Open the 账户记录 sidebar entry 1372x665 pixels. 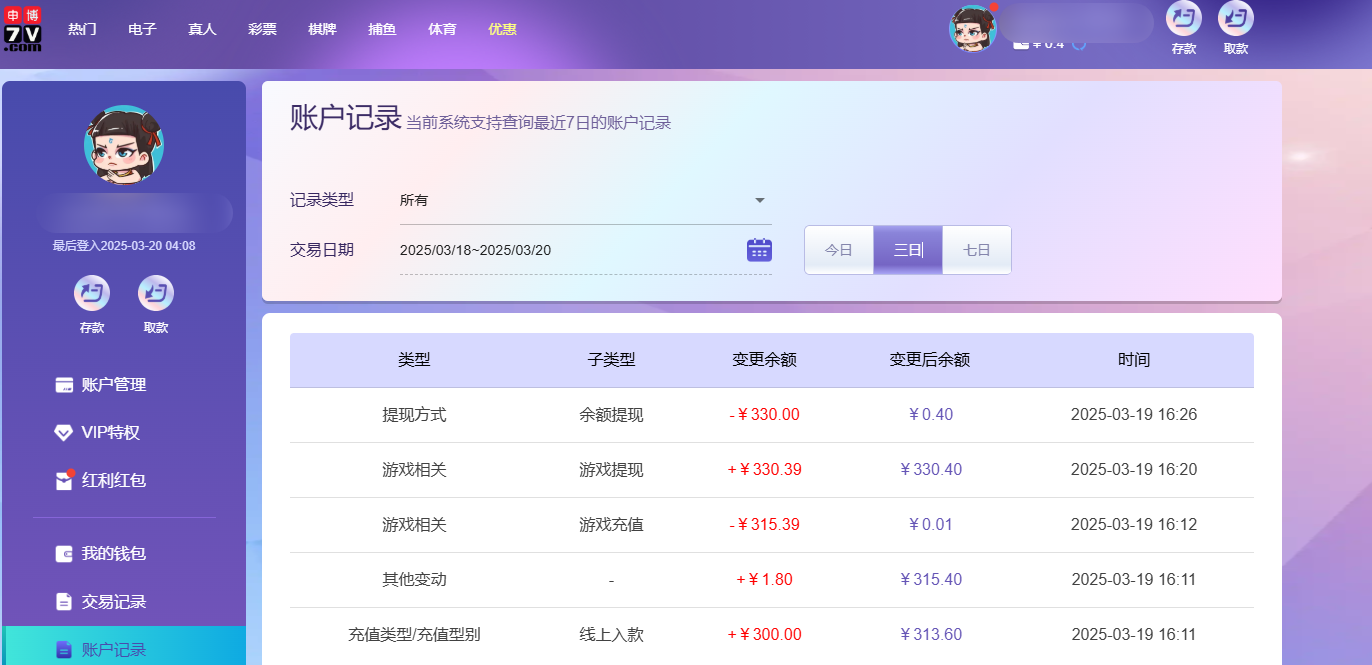(105, 648)
